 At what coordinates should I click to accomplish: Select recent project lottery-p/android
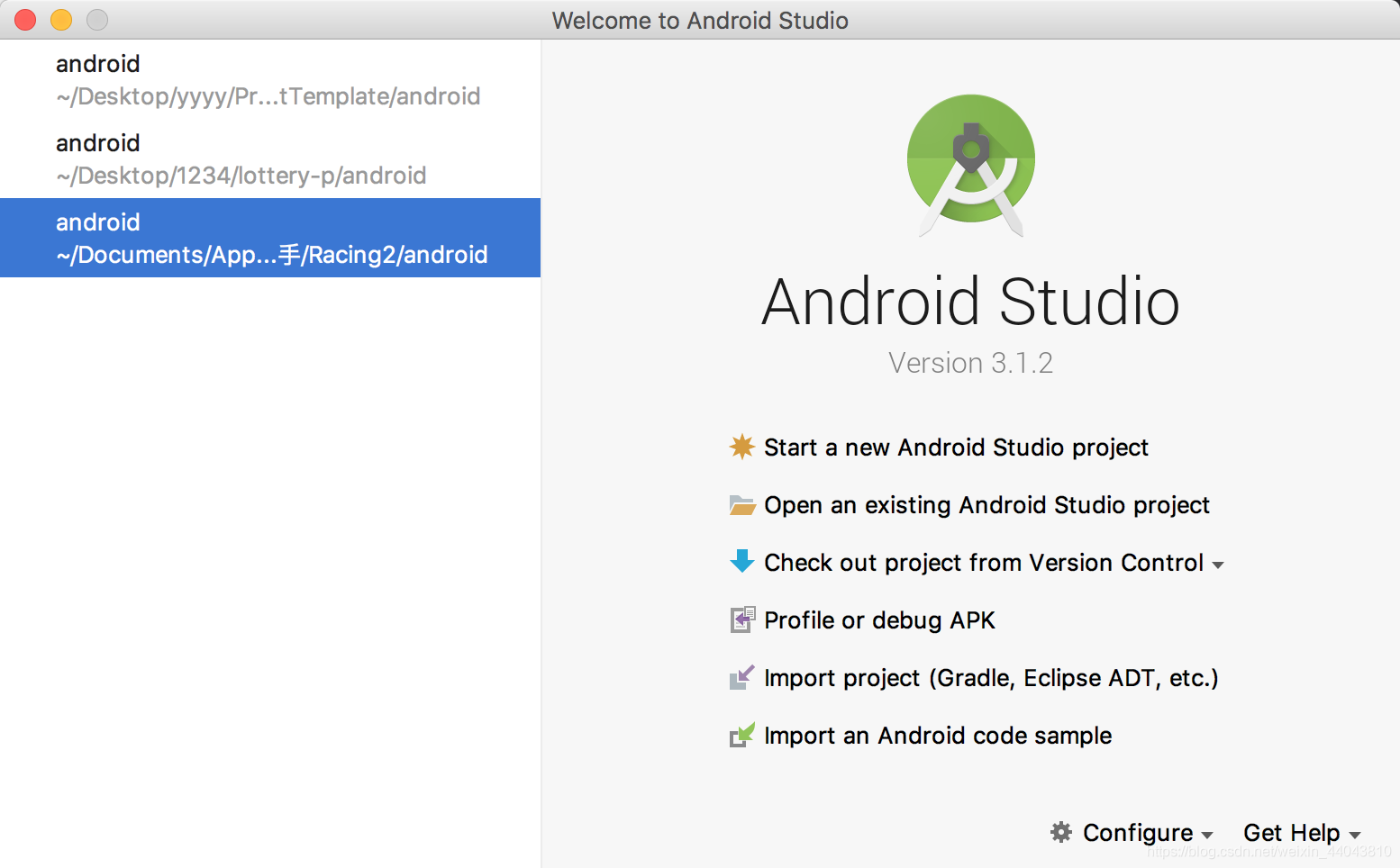(270, 158)
